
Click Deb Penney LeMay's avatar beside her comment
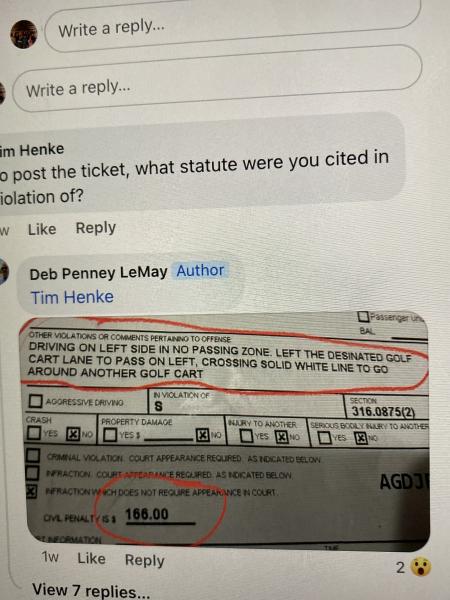click(4, 271)
